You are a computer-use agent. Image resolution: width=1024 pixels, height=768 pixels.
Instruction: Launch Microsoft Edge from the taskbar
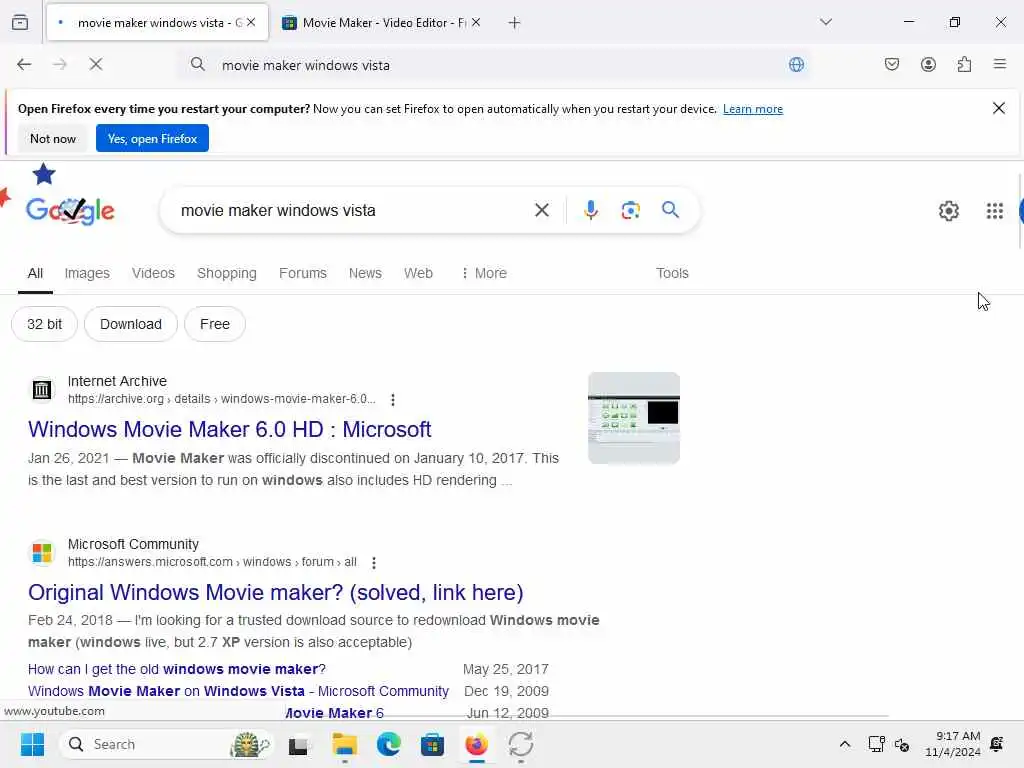click(x=389, y=744)
